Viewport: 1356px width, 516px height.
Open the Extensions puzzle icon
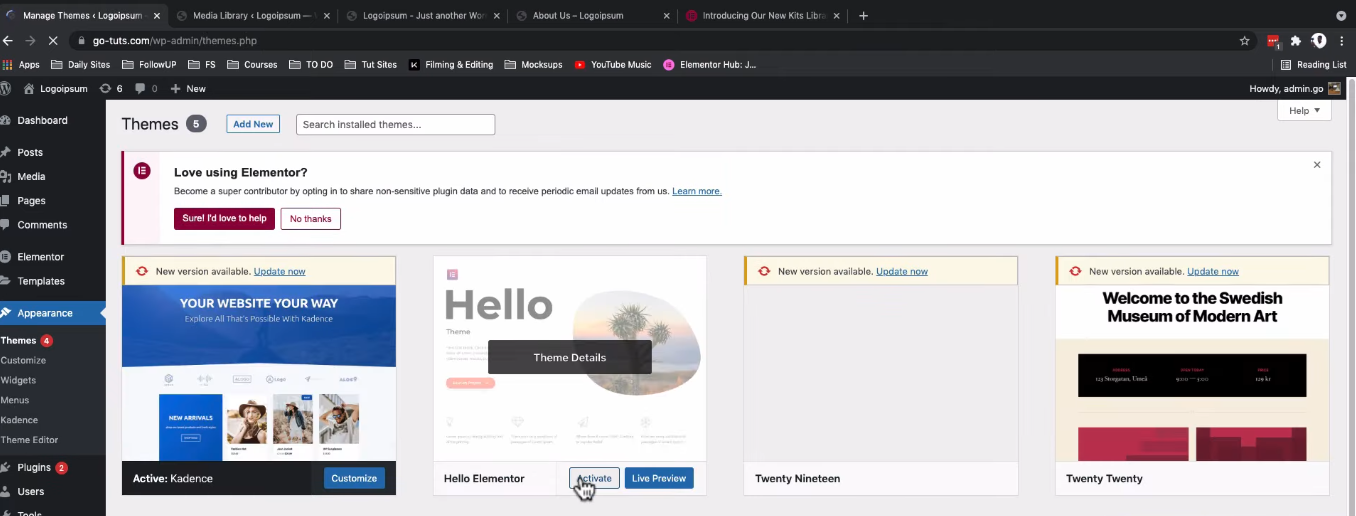coord(1296,41)
